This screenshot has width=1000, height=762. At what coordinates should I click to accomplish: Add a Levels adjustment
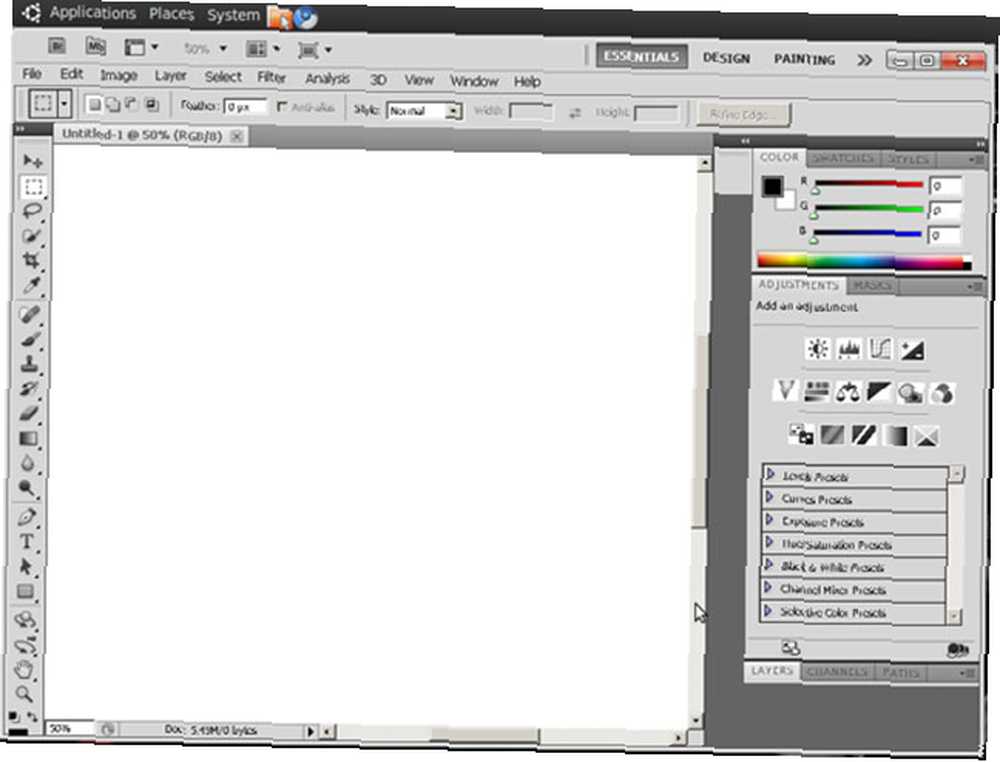pos(849,349)
